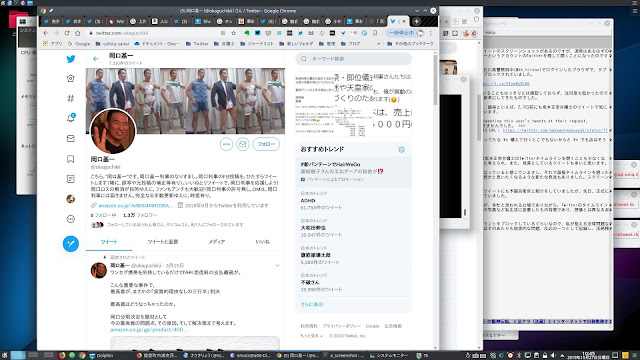This screenshot has height=360, width=640.
Task: Open the ブログ bookmarks folder
Action: [351, 43]
